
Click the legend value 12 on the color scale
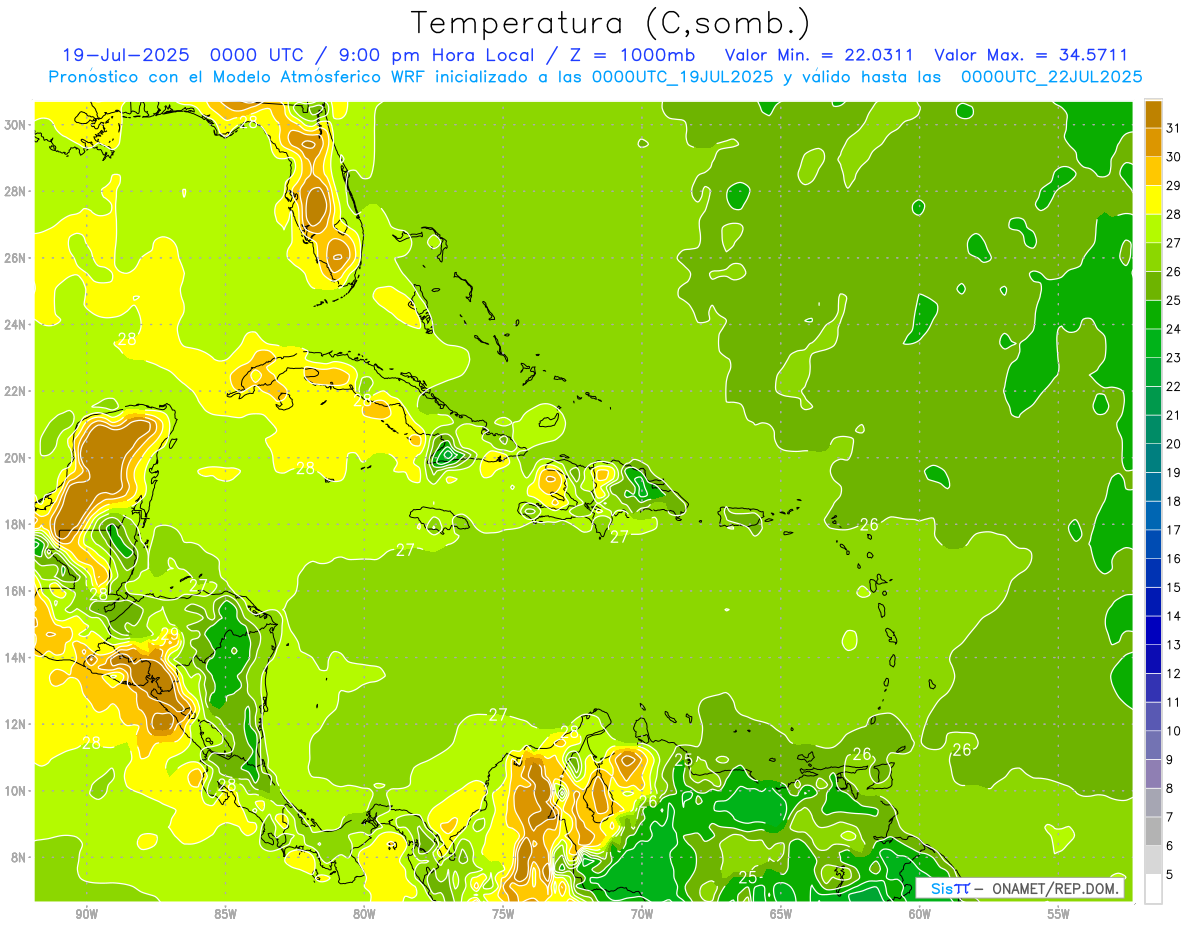click(x=1174, y=674)
